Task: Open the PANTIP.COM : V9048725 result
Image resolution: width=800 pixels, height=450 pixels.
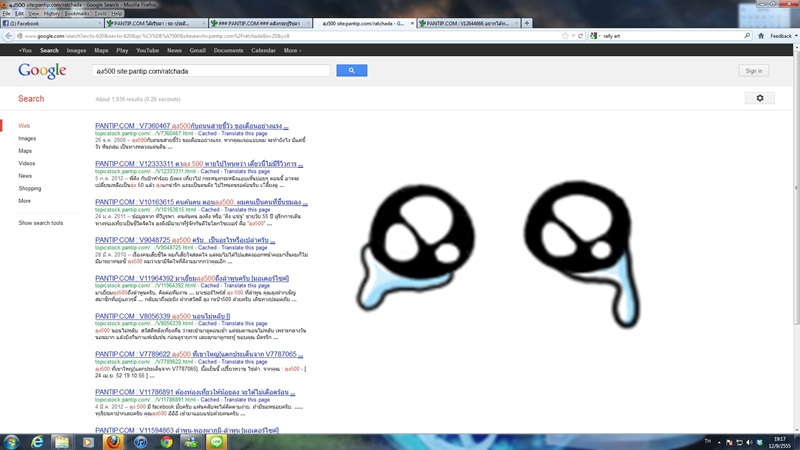Action: (185, 240)
